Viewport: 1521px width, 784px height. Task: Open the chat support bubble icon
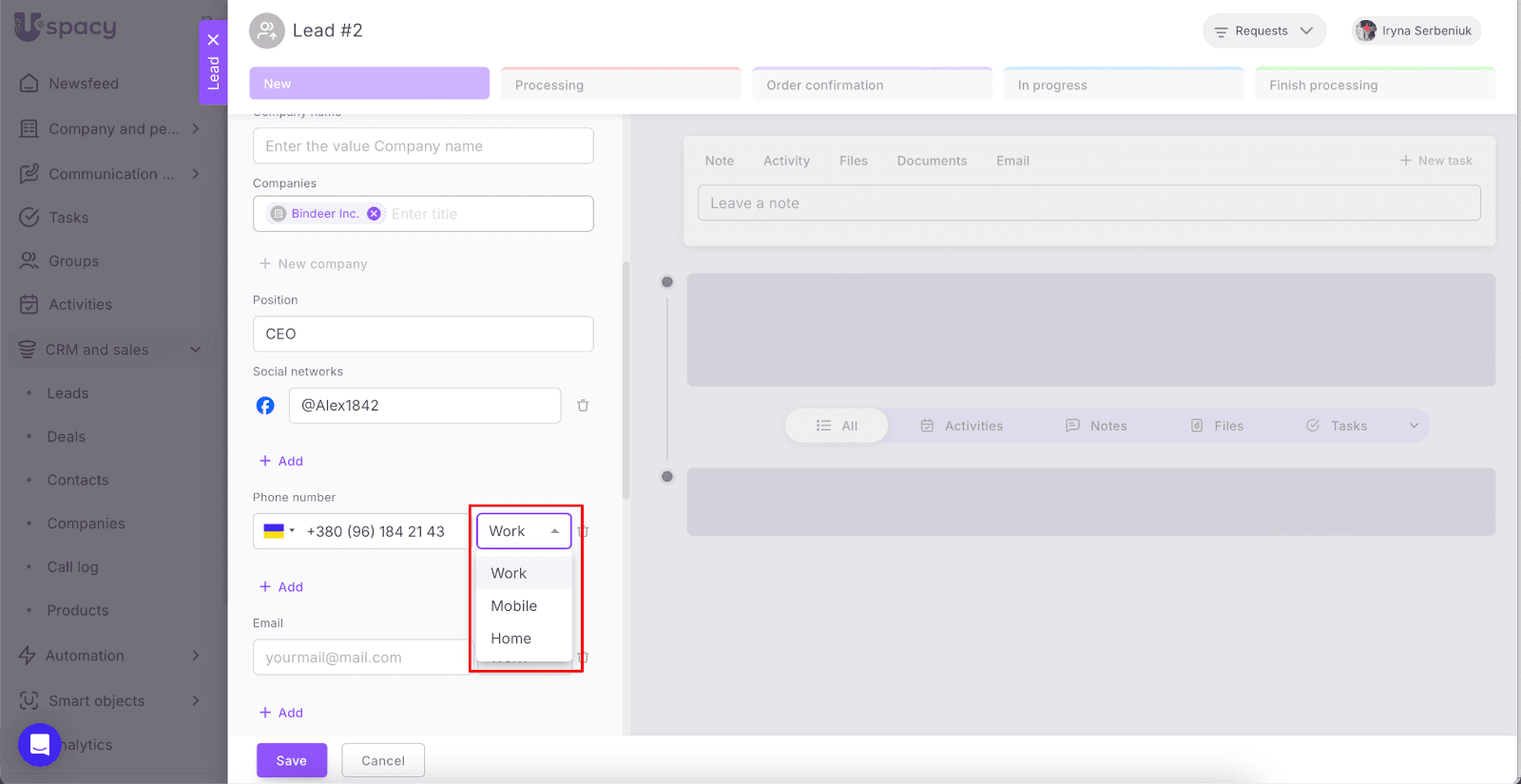pyautogui.click(x=40, y=744)
